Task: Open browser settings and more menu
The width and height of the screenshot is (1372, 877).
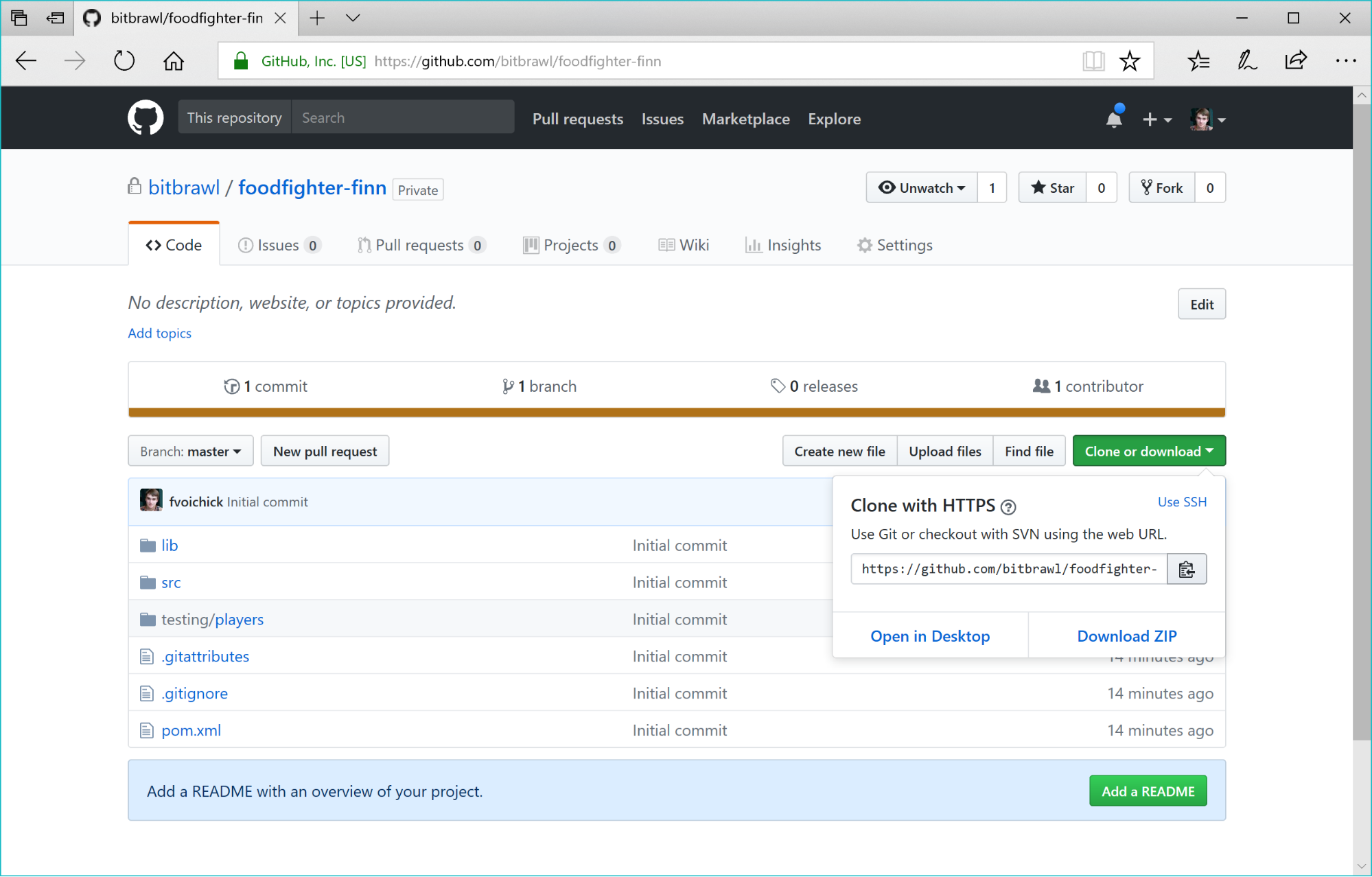Action: coord(1346,61)
